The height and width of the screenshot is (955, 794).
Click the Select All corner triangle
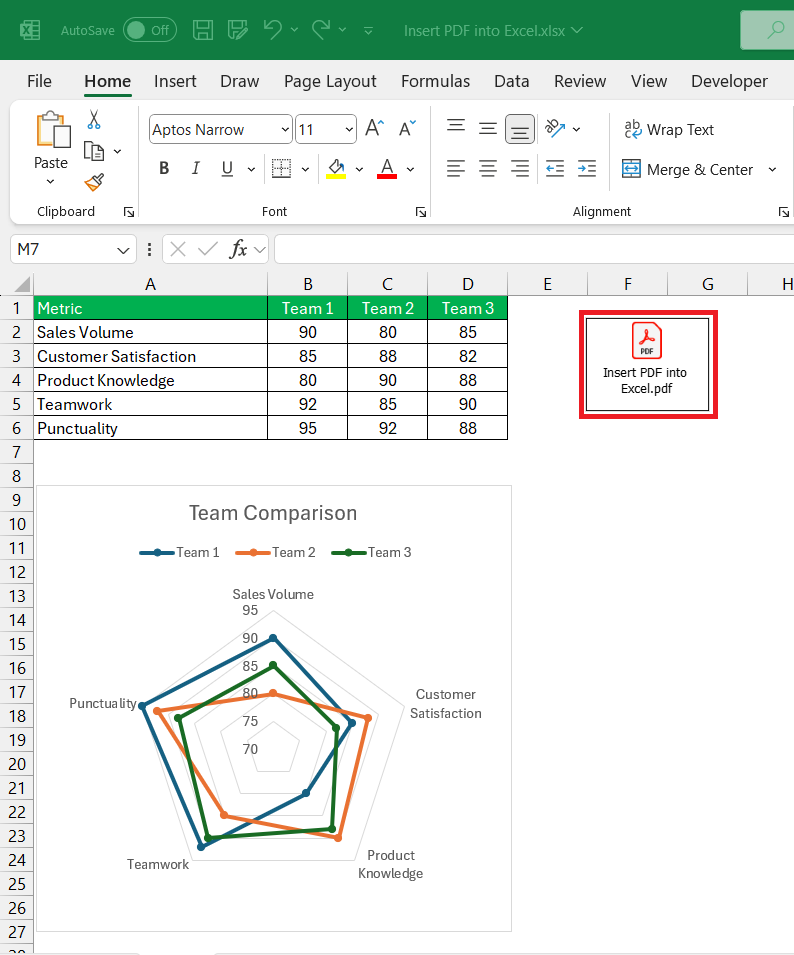[22, 284]
